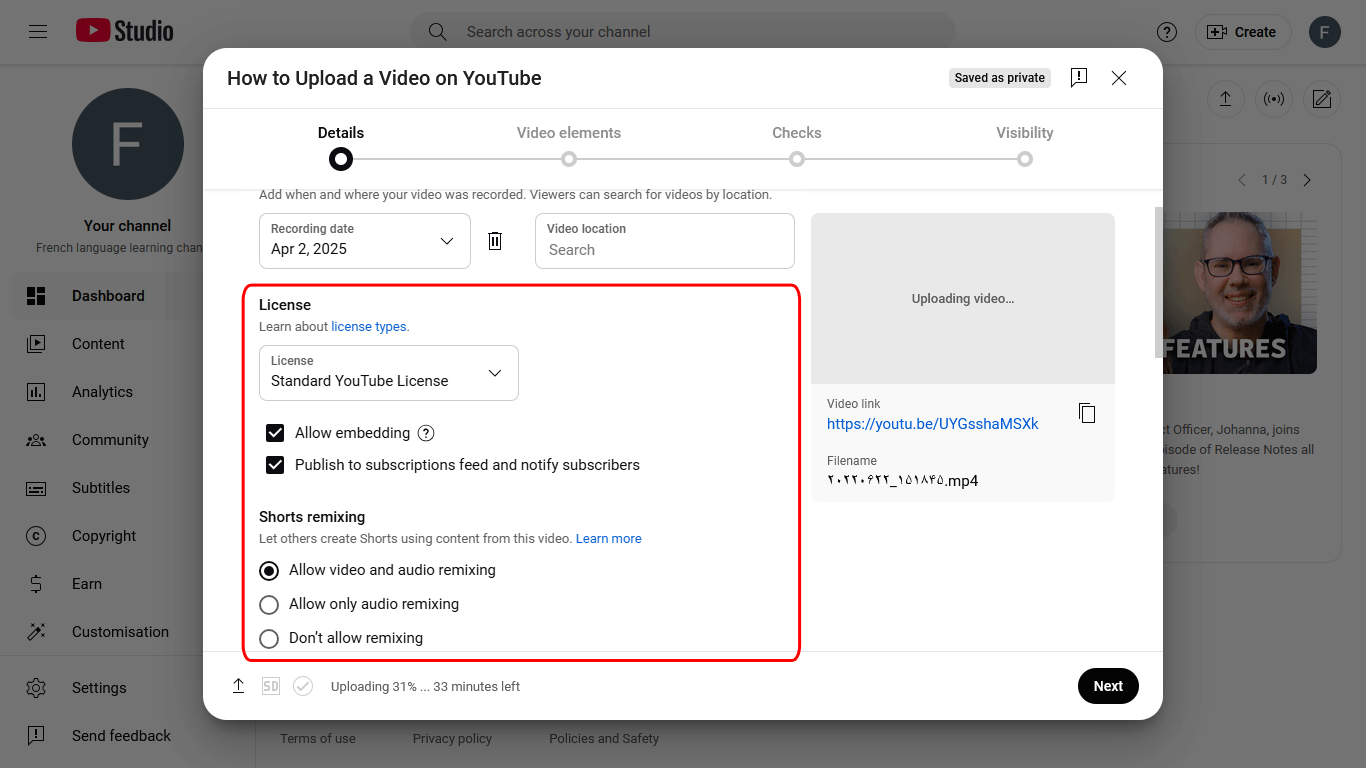Click the Saved as private badge
Image resolution: width=1366 pixels, height=768 pixels.
point(1000,78)
